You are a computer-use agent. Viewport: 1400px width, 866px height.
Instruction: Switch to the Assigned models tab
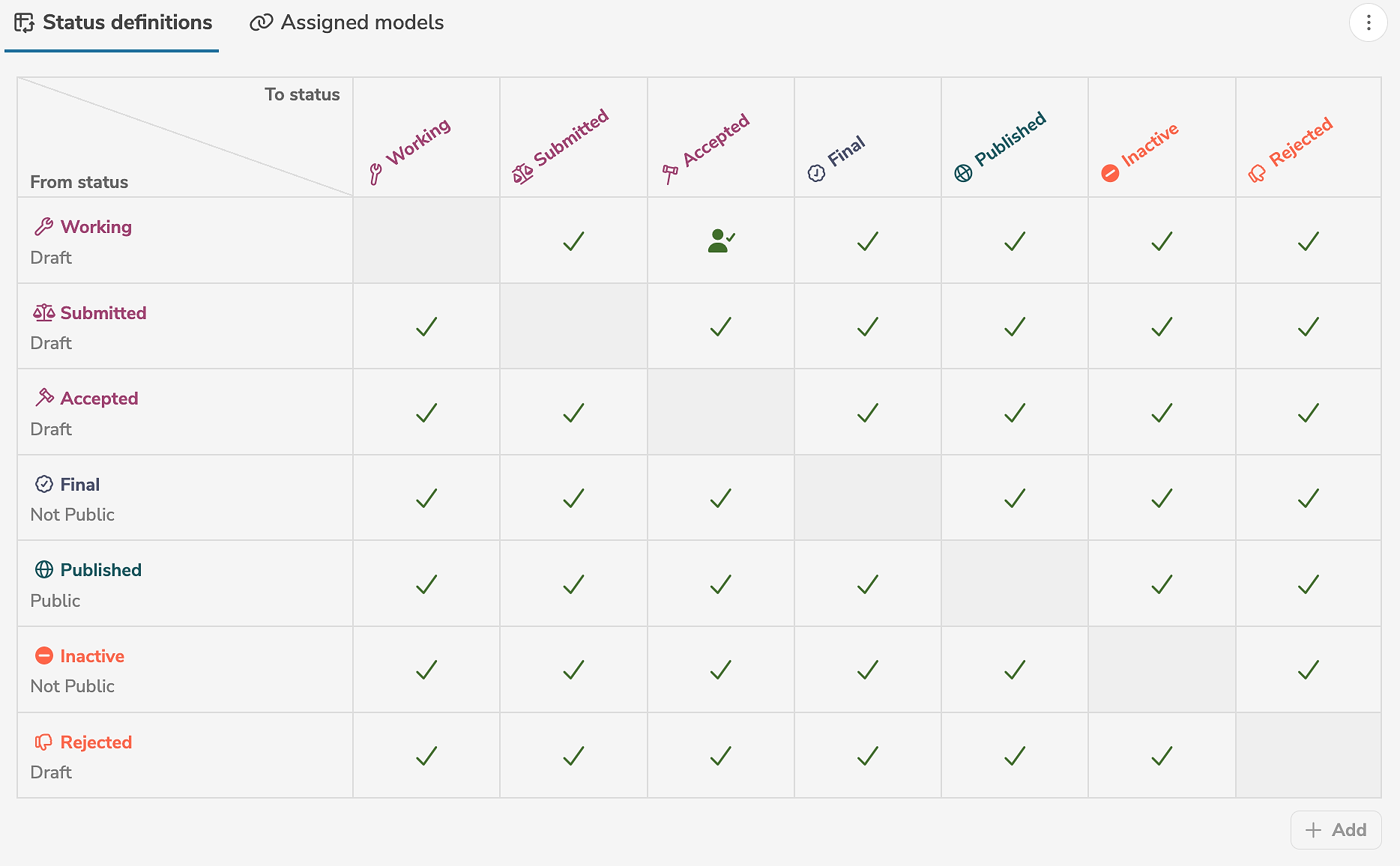point(346,22)
